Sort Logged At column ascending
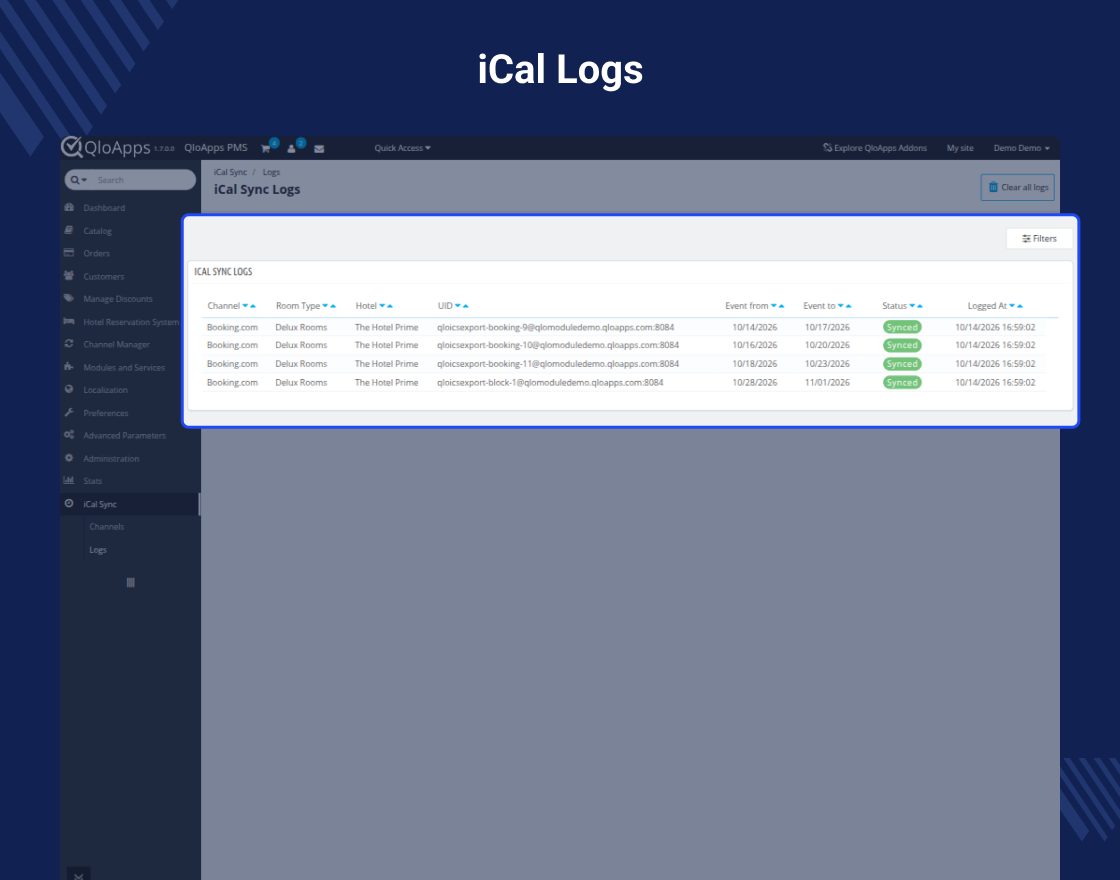Viewport: 1120px width, 880px height. (x=1020, y=306)
